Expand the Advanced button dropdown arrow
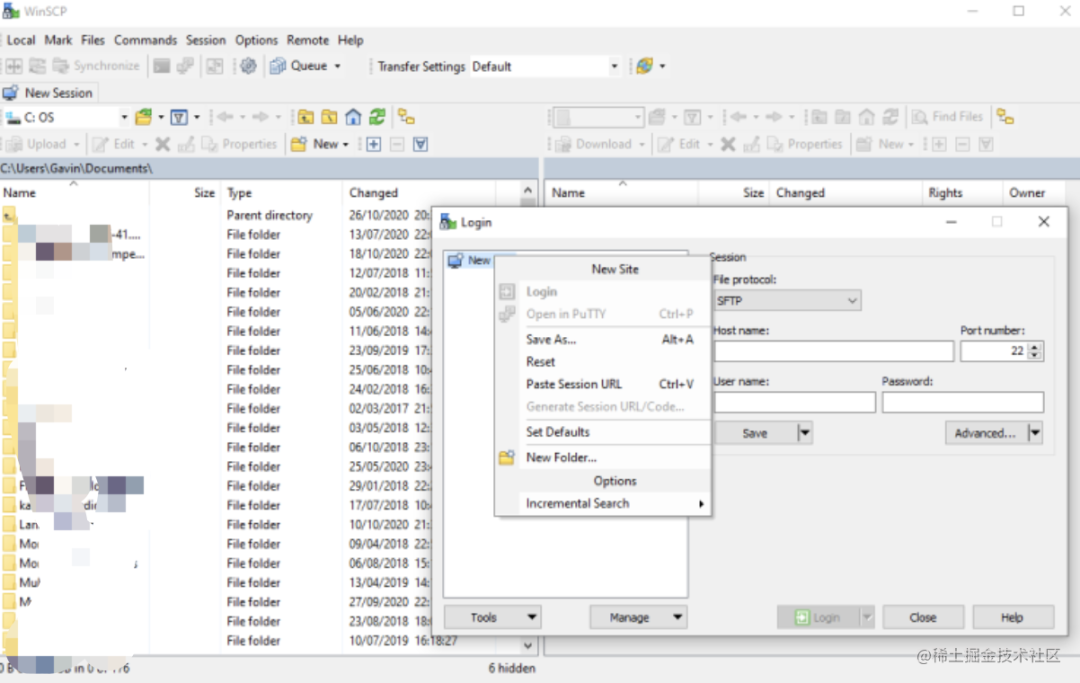The height and width of the screenshot is (683, 1080). tap(1034, 433)
